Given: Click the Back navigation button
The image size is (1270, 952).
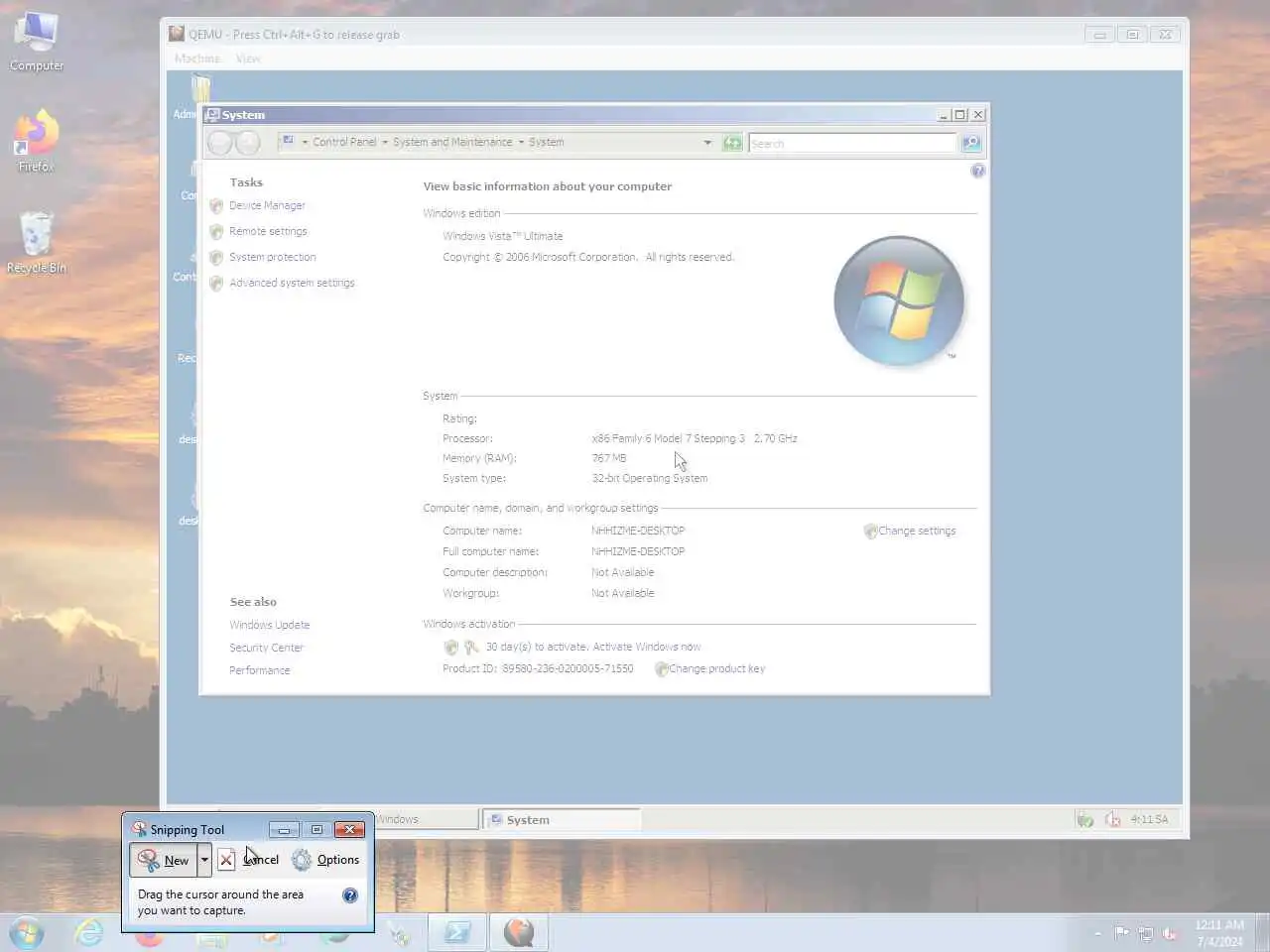Looking at the screenshot, I should (x=220, y=143).
